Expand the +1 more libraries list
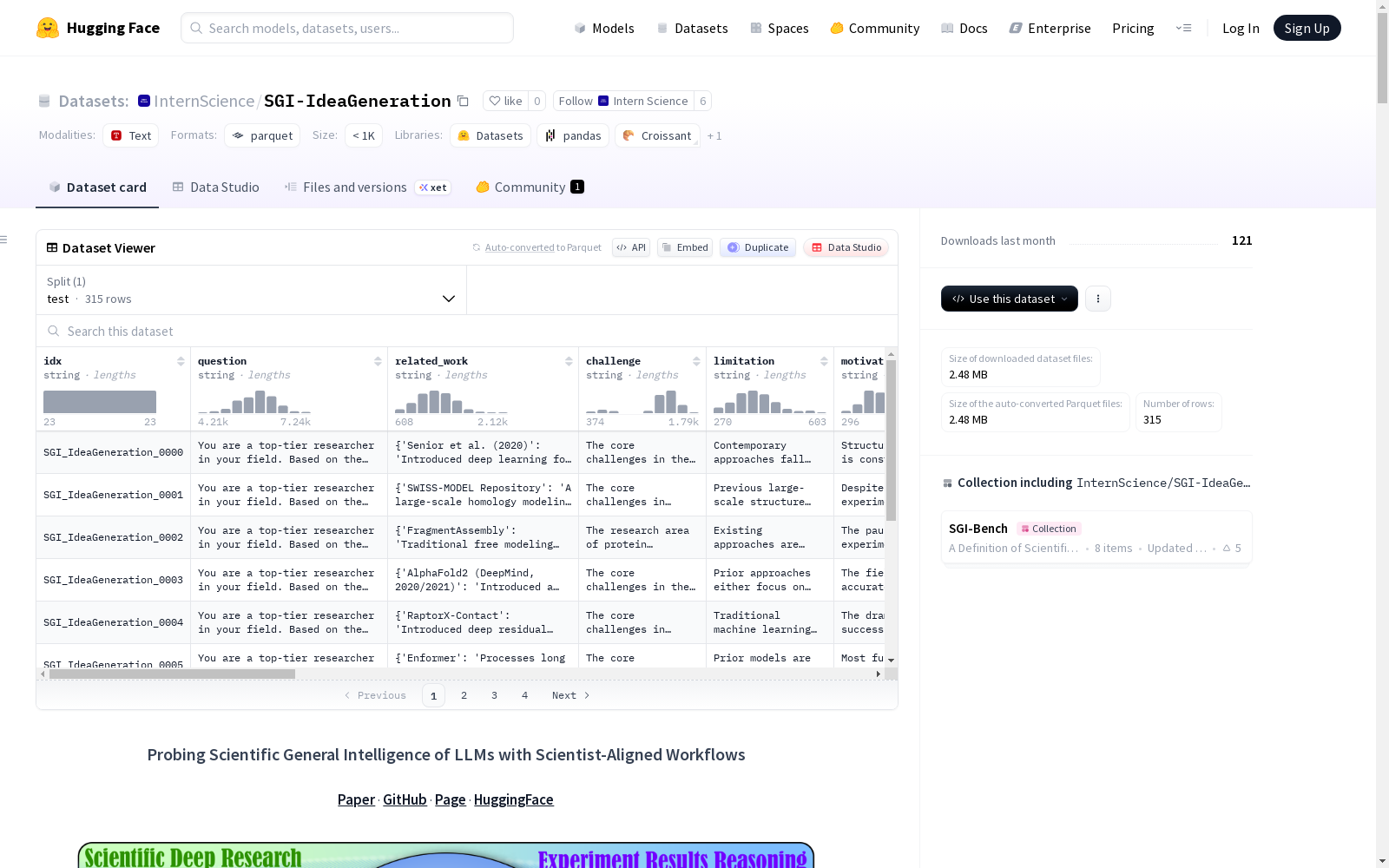1389x868 pixels. pos(714,135)
